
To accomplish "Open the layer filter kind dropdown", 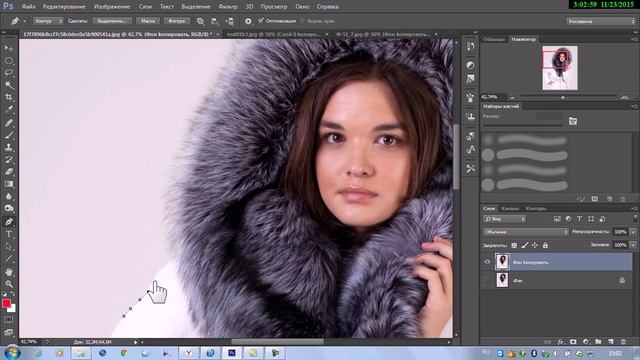I will (504, 219).
